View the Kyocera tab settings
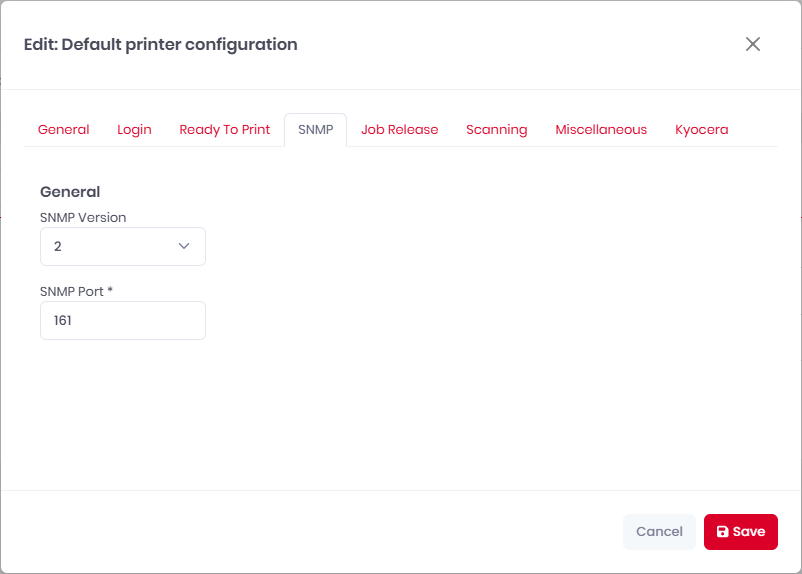Screen dimensions: 802x574 [701, 130]
